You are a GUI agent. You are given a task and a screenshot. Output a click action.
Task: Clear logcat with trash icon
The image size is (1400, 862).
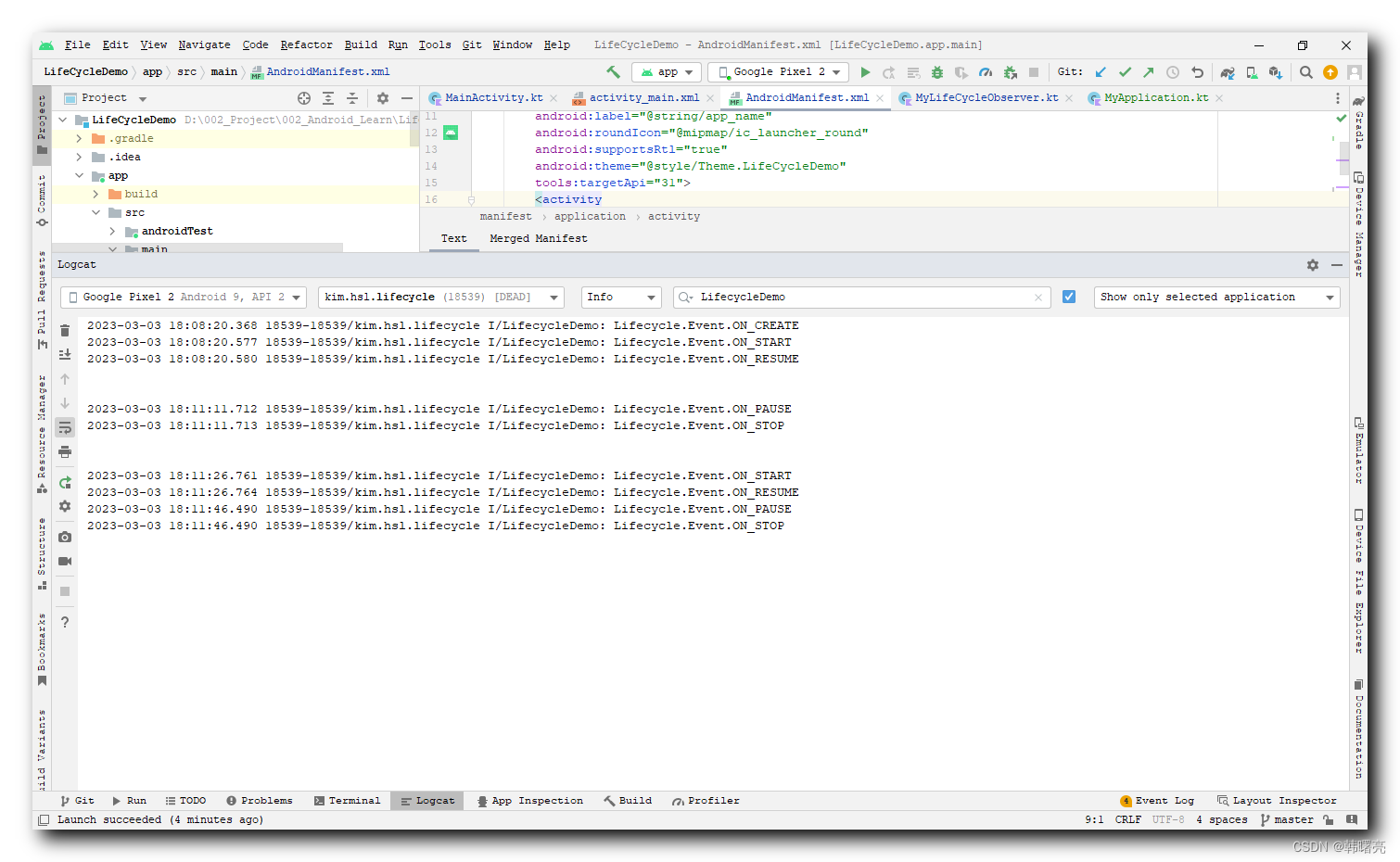(x=65, y=330)
